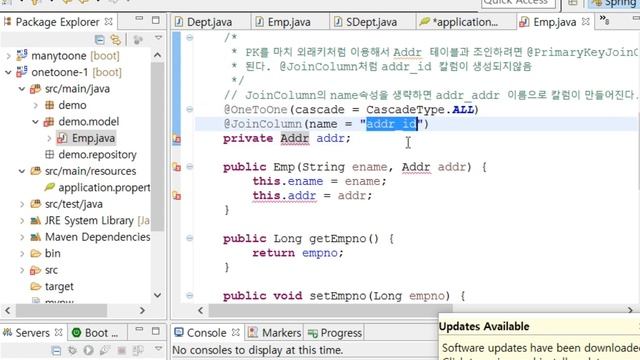This screenshot has width=640, height=360.
Task: Click Open Perspective icon
Action: point(573,3)
